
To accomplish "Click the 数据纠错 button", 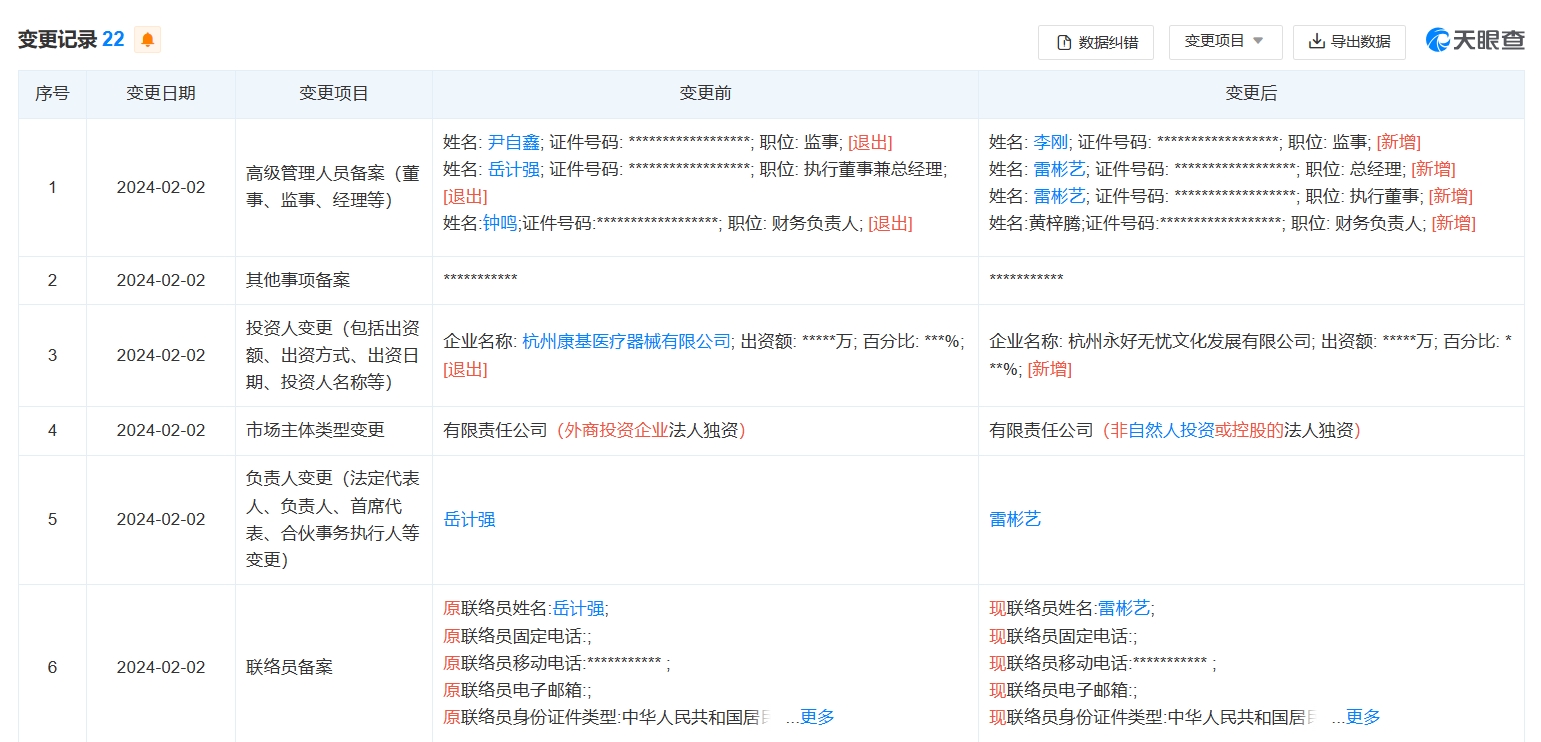I will 1096,42.
